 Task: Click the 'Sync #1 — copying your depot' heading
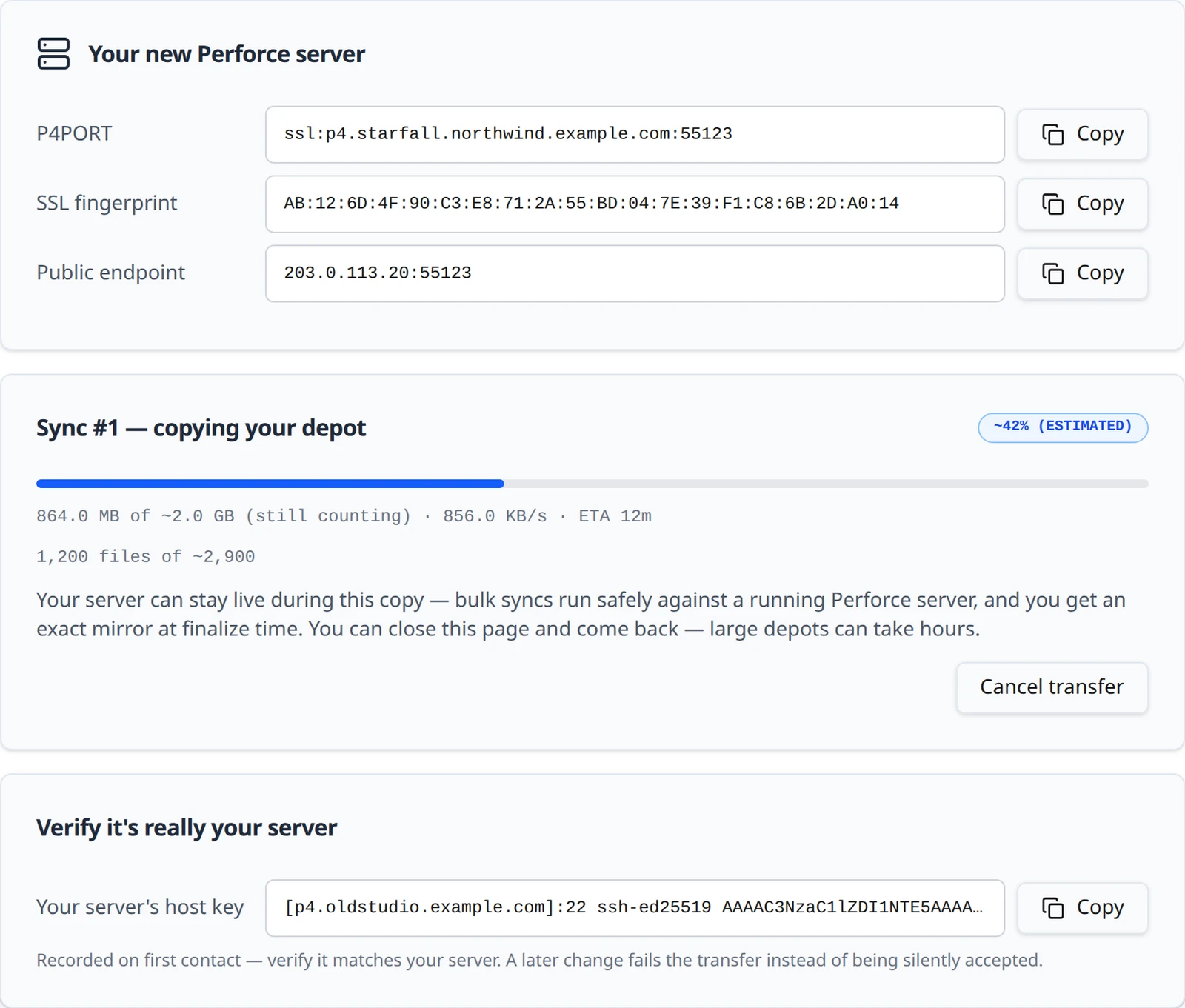[x=201, y=428]
